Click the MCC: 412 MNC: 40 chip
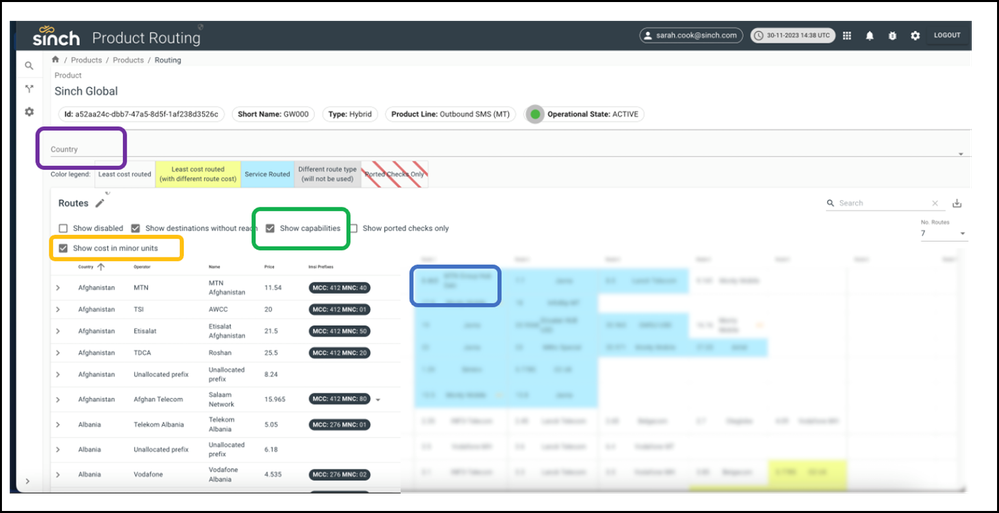This screenshot has width=999, height=513. pos(339,288)
